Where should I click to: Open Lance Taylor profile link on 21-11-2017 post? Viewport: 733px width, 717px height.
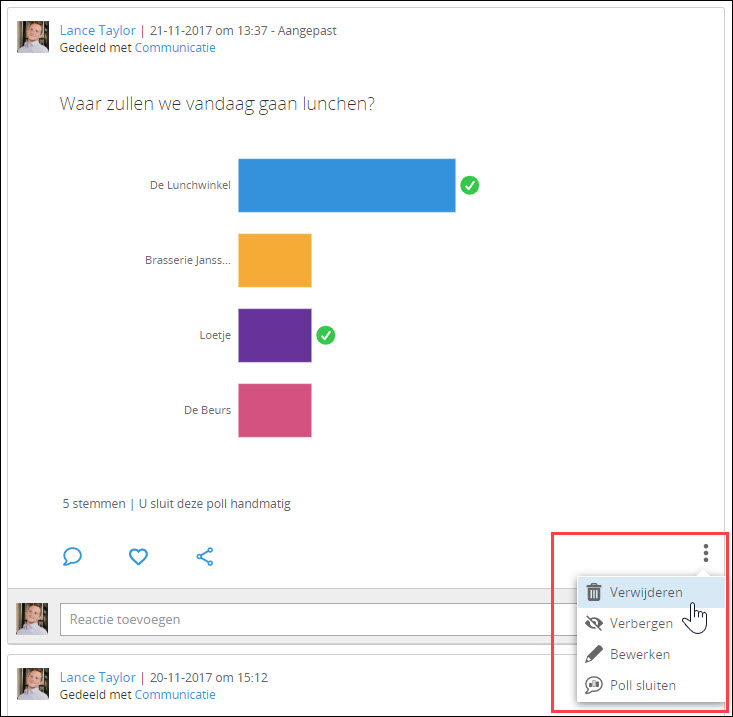point(97,31)
